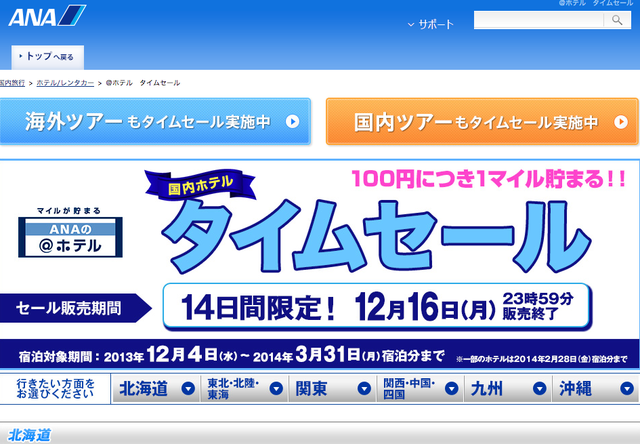640x444 pixels.
Task: Click the 宿泊対象期間 date text
Action: point(231,355)
